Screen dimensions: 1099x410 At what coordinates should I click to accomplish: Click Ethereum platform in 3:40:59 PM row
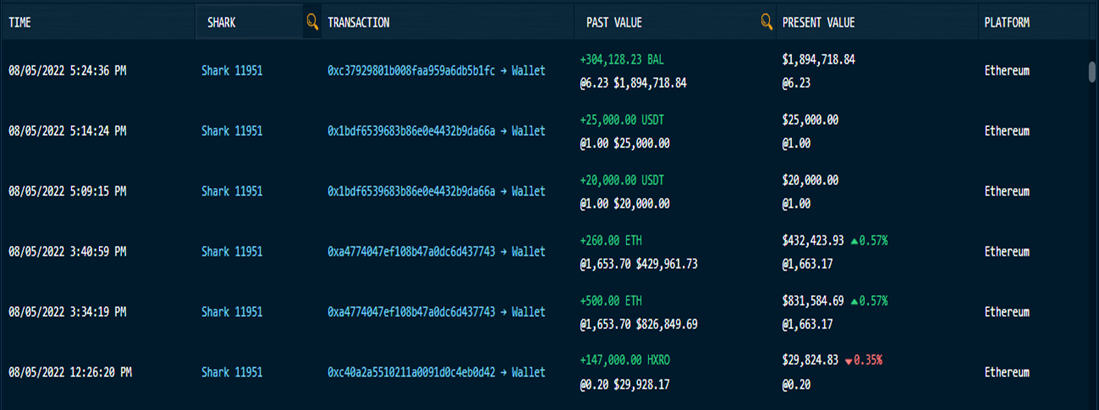coord(1007,252)
